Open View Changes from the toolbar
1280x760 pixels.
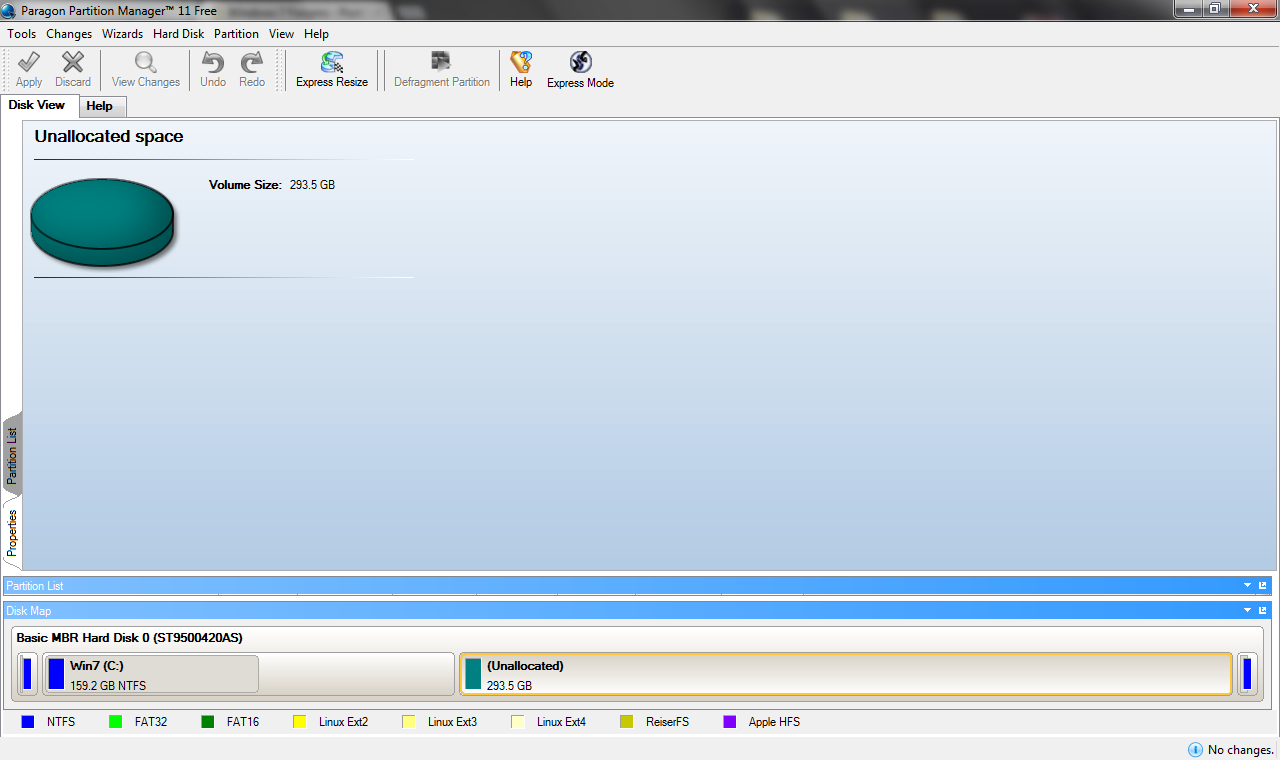[146, 70]
